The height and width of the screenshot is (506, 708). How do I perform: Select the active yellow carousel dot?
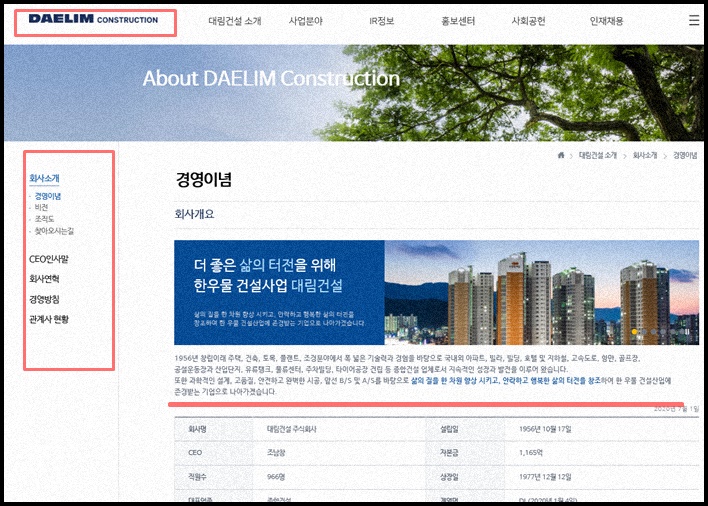coord(634,332)
